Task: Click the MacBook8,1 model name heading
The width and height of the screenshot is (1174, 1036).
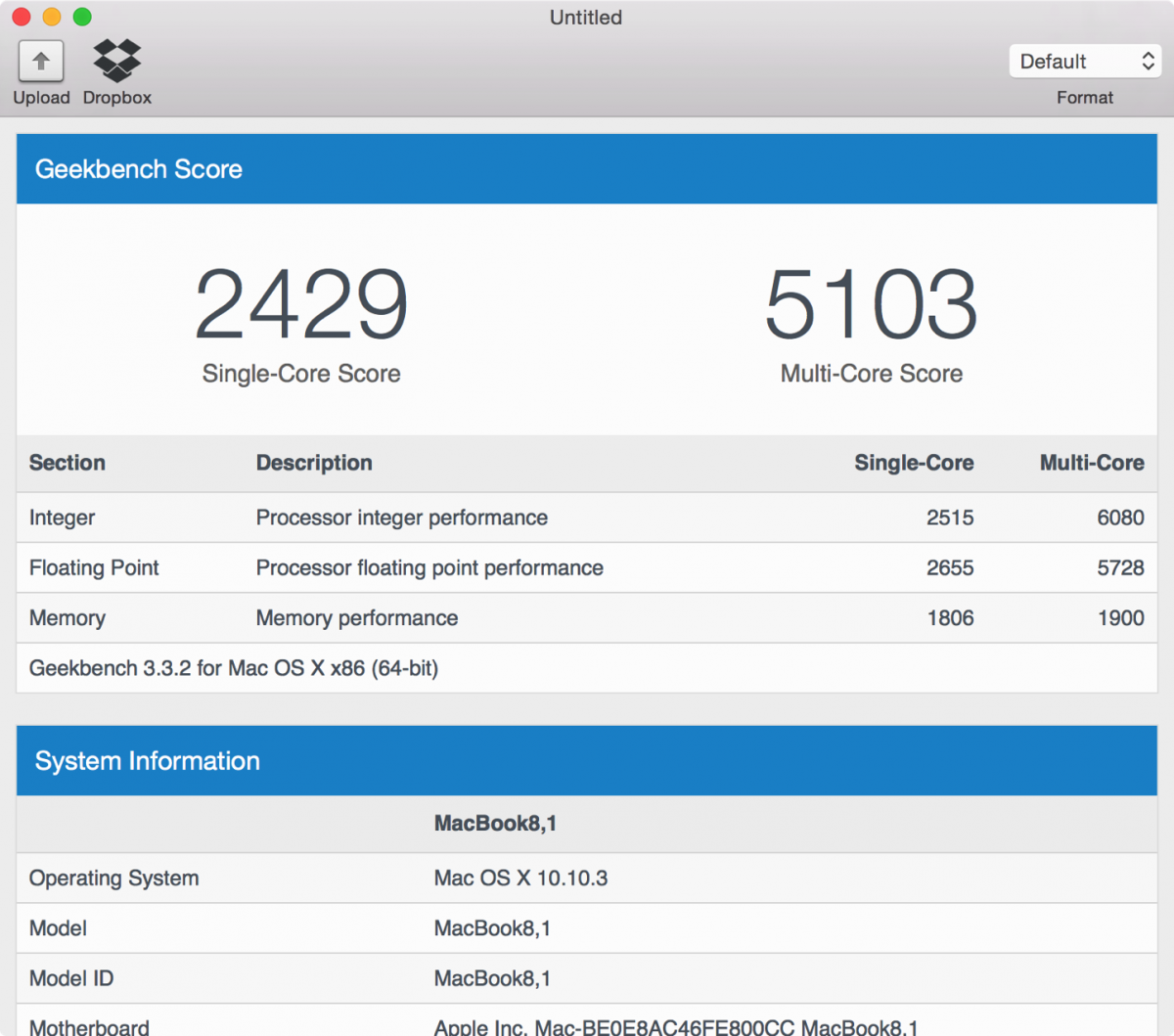Action: [495, 823]
